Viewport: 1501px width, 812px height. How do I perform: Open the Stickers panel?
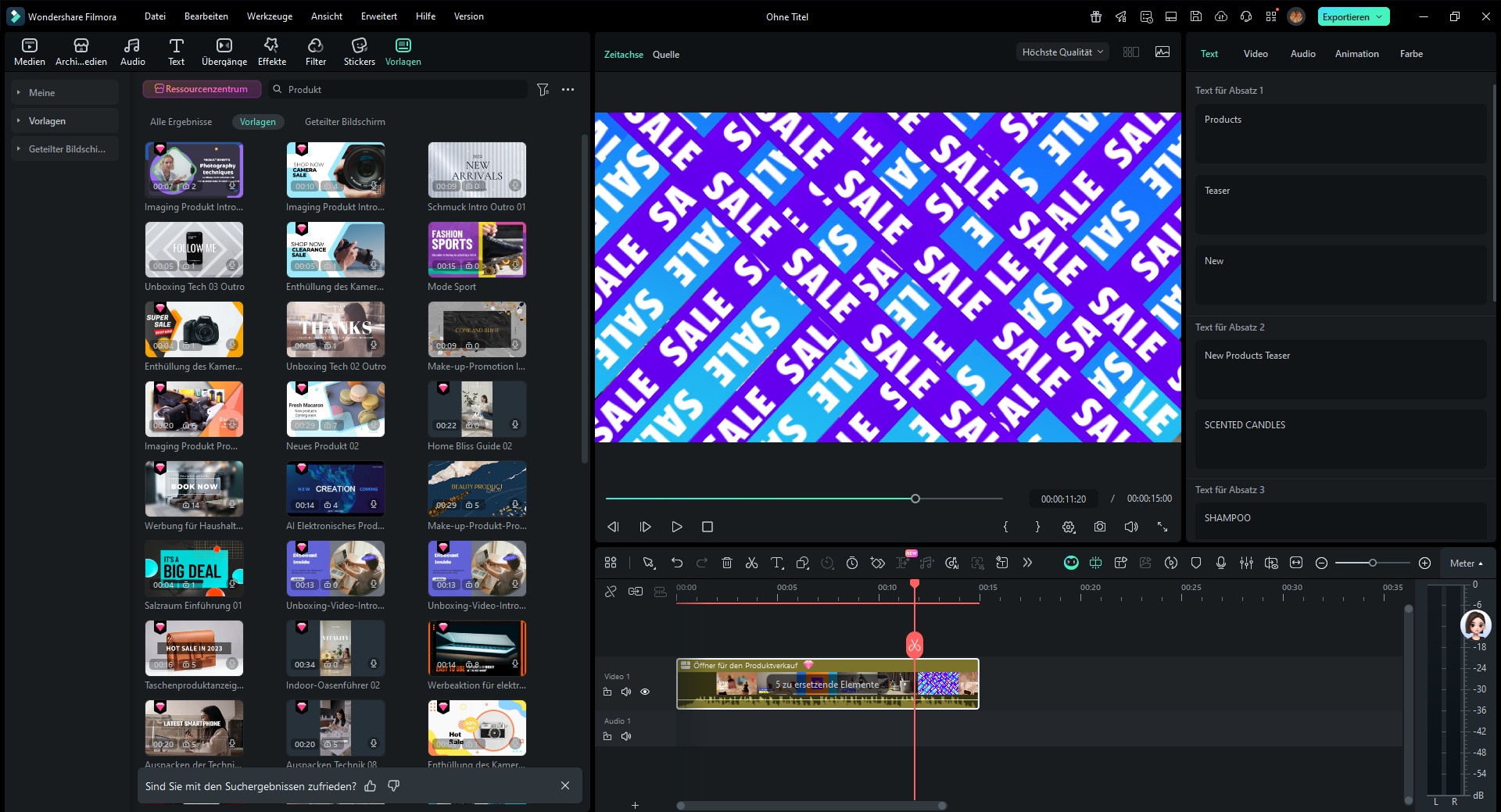click(x=359, y=52)
